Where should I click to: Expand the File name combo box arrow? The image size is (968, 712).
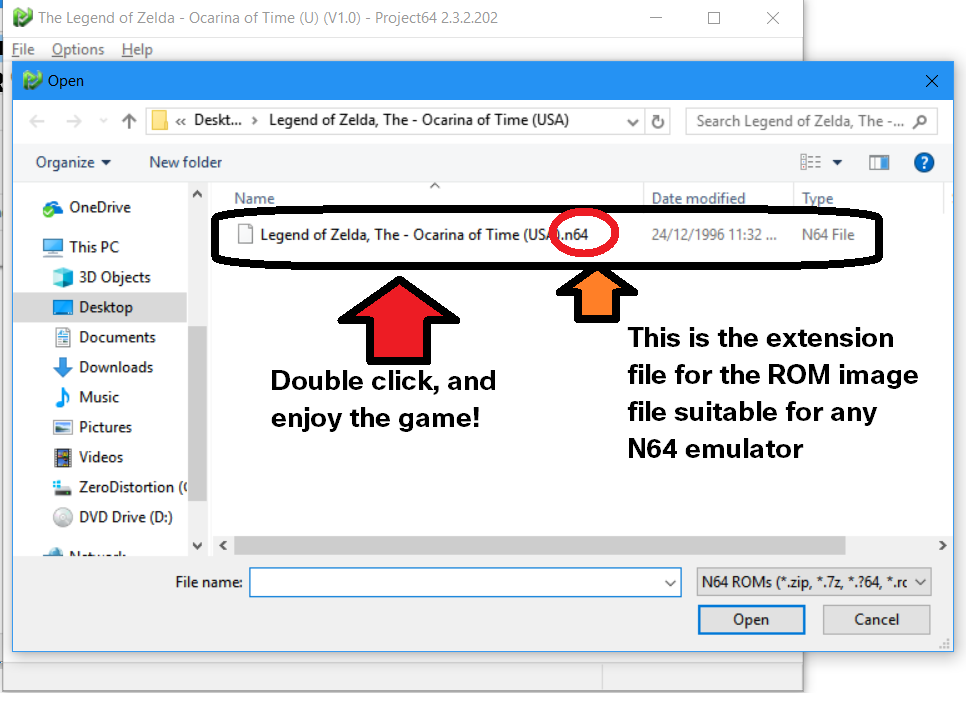point(671,581)
